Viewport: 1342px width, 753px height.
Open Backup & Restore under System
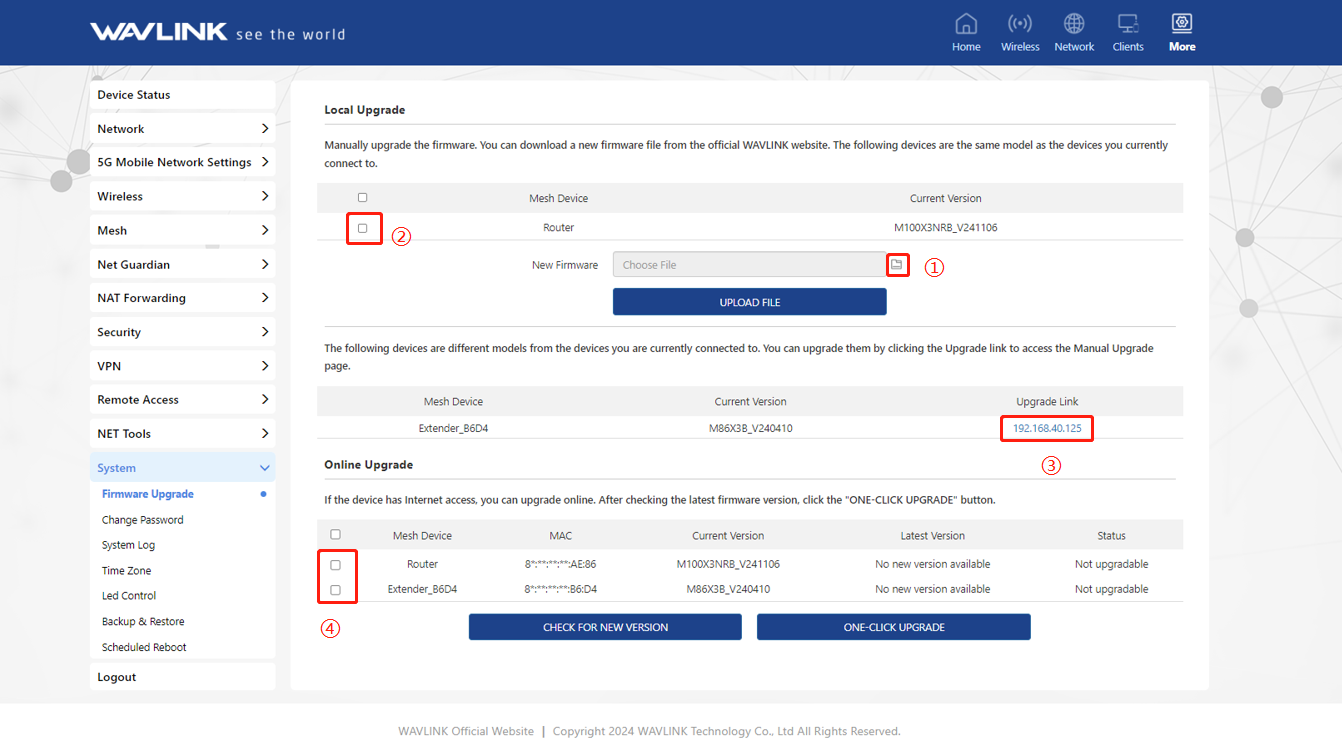click(143, 622)
